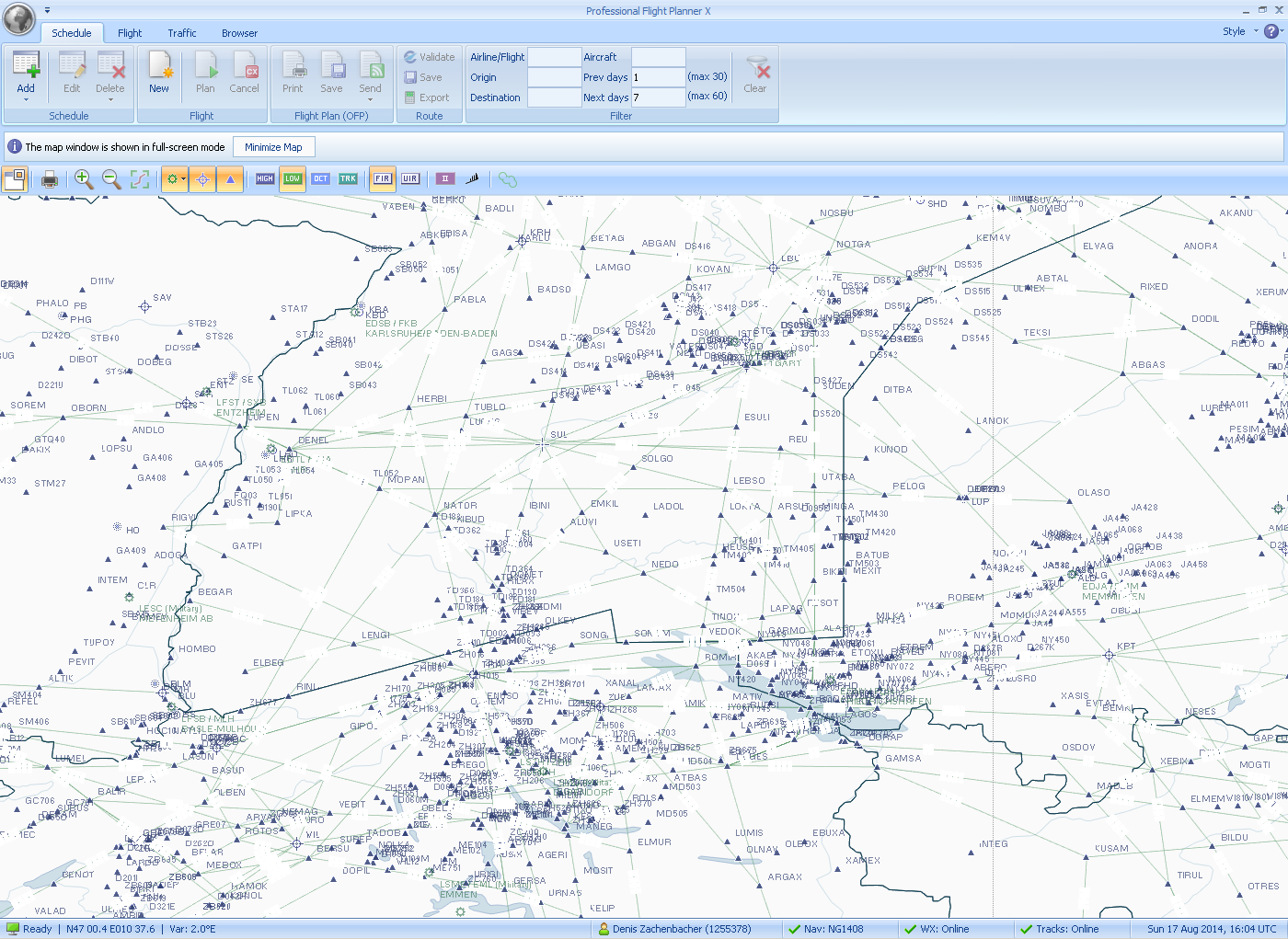Screen dimensions: 1288x939
Task: Click the Delete schedule icon
Action: (x=110, y=66)
